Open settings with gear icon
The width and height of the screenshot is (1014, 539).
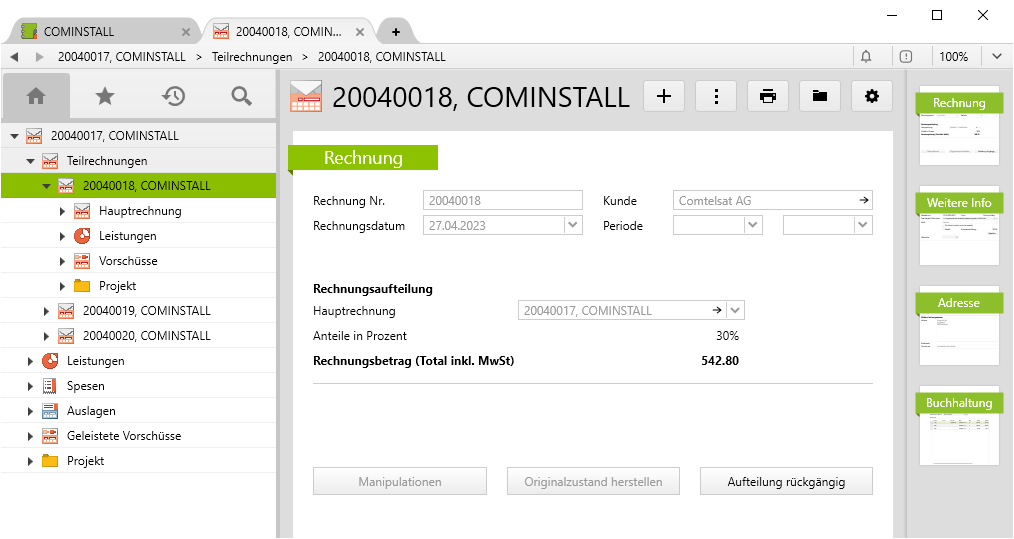tap(872, 96)
